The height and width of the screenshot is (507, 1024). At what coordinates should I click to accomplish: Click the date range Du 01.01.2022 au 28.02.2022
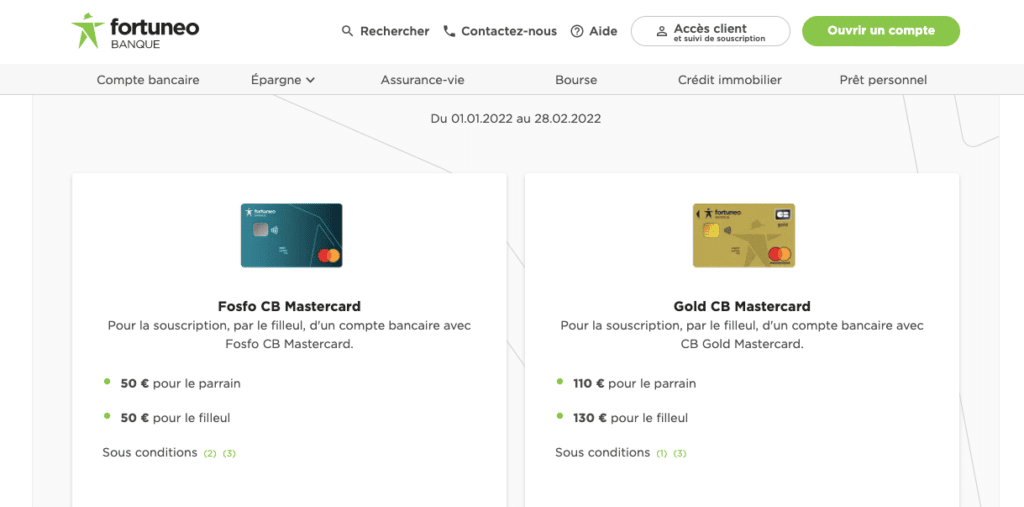pyautogui.click(x=516, y=119)
